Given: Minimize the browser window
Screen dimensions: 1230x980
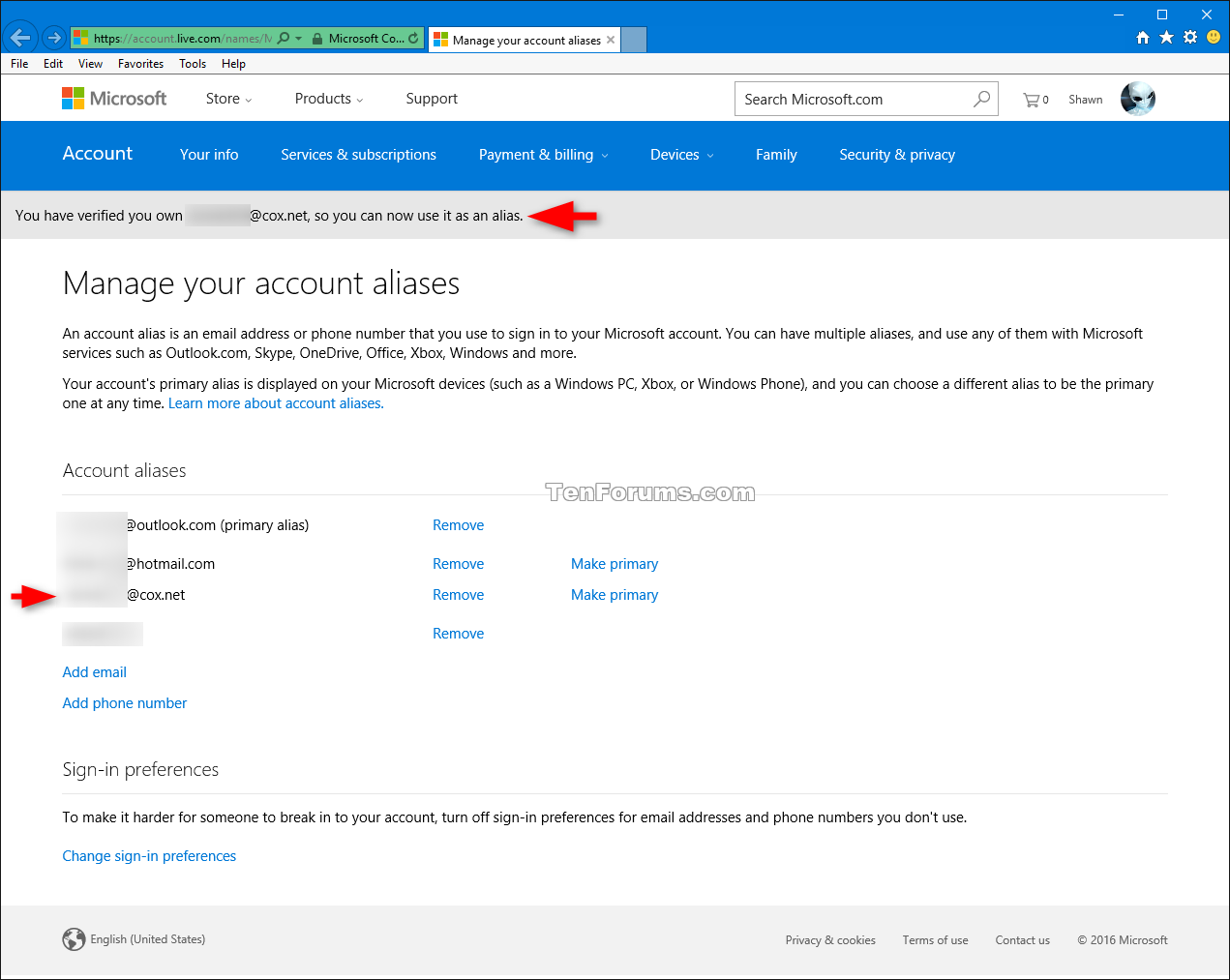Looking at the screenshot, I should click(1119, 15).
